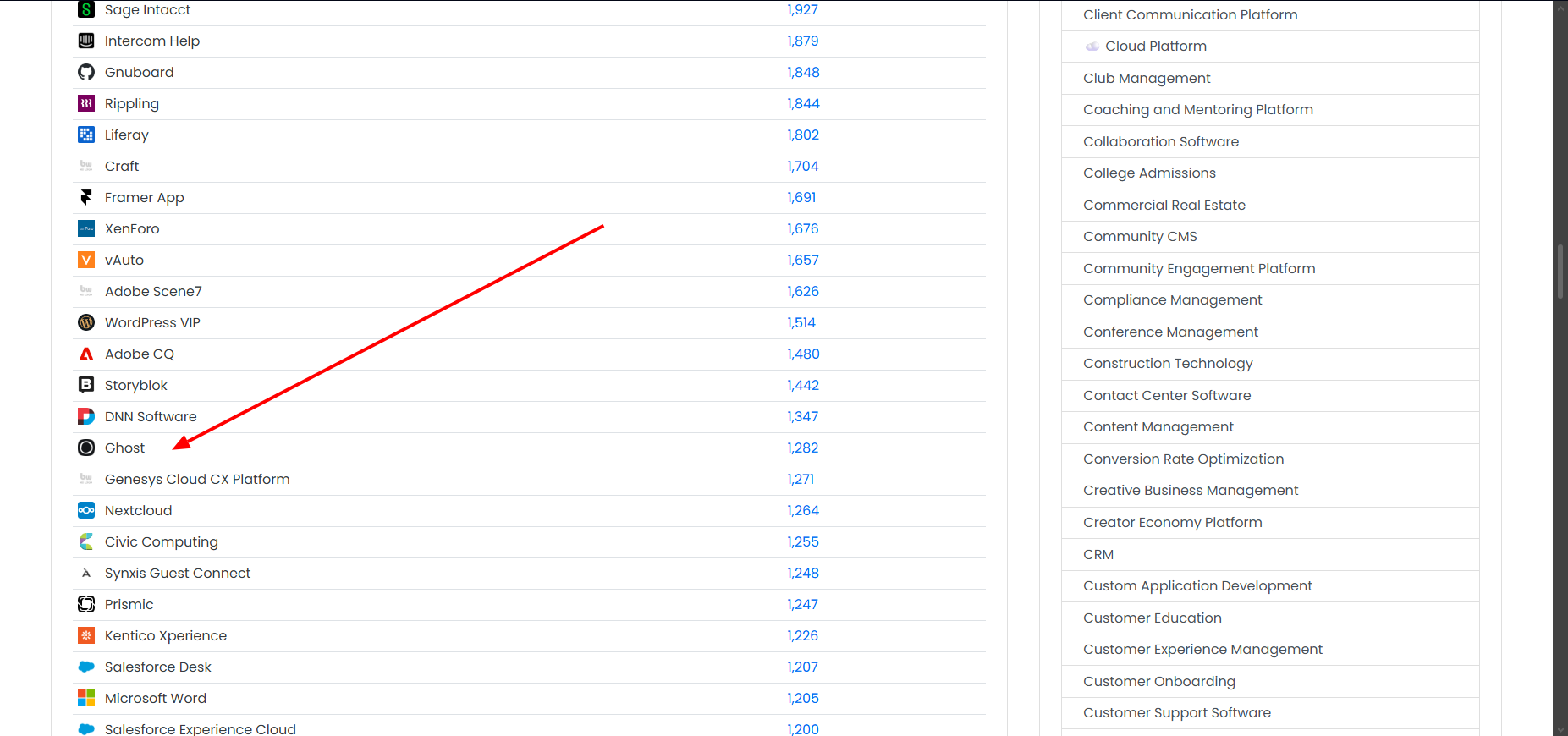This screenshot has height=736, width=1568.
Task: Click the Cloud Platform small cloud icon
Action: [x=1092, y=47]
